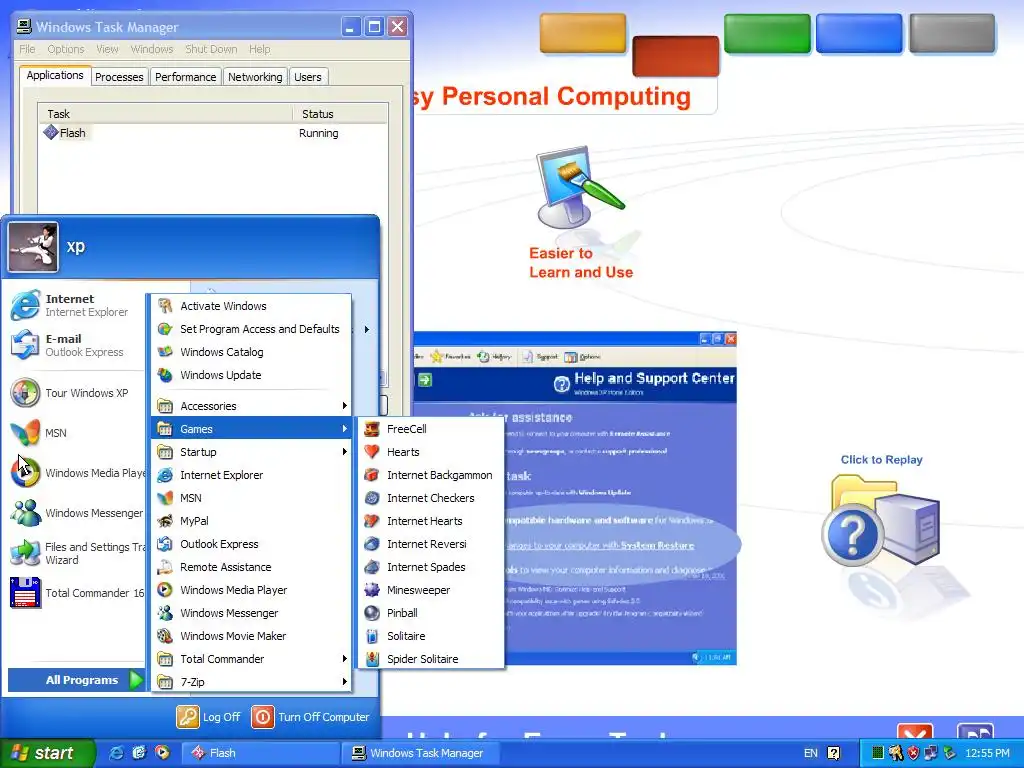Click the Start button
Image resolution: width=1024 pixels, height=768 pixels.
47,753
